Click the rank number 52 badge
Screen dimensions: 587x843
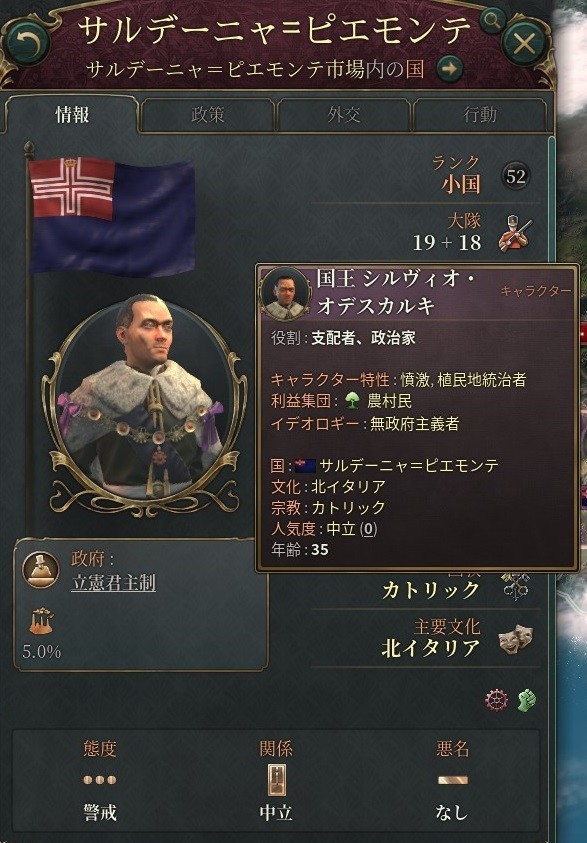[x=516, y=176]
